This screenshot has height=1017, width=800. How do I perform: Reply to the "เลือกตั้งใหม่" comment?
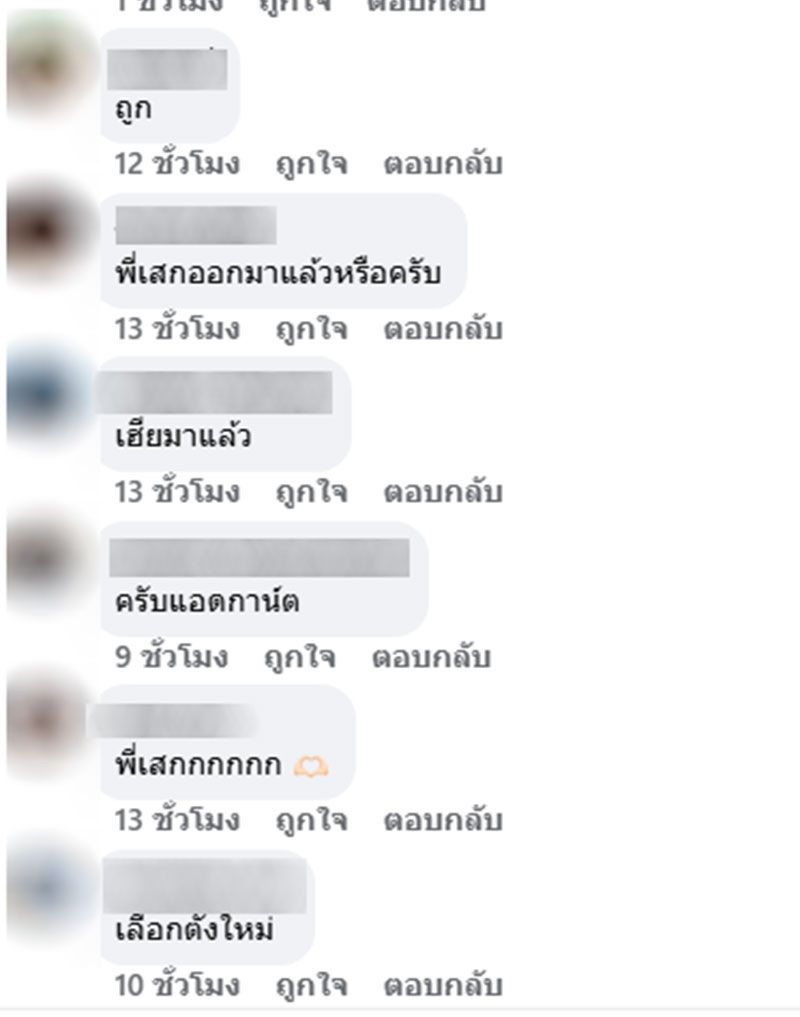(x=443, y=986)
